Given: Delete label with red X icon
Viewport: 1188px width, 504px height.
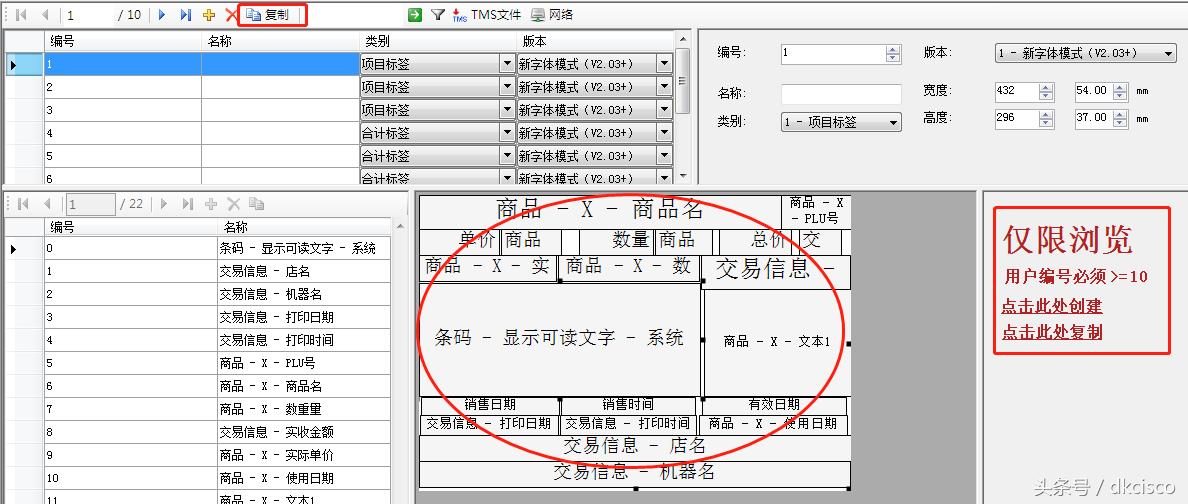Looking at the screenshot, I should pos(231,14).
